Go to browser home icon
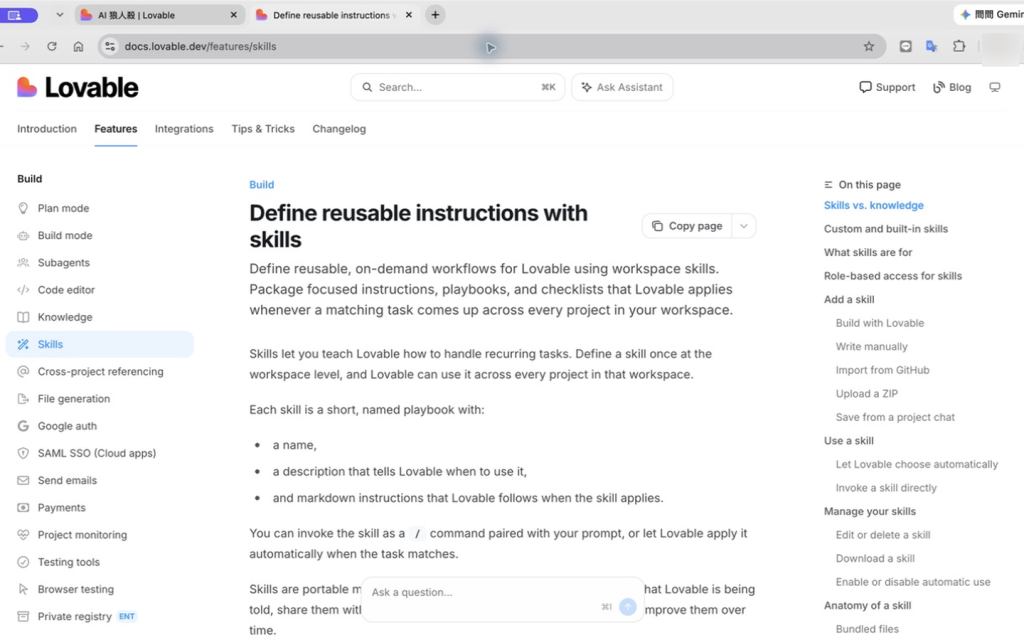 point(78,46)
